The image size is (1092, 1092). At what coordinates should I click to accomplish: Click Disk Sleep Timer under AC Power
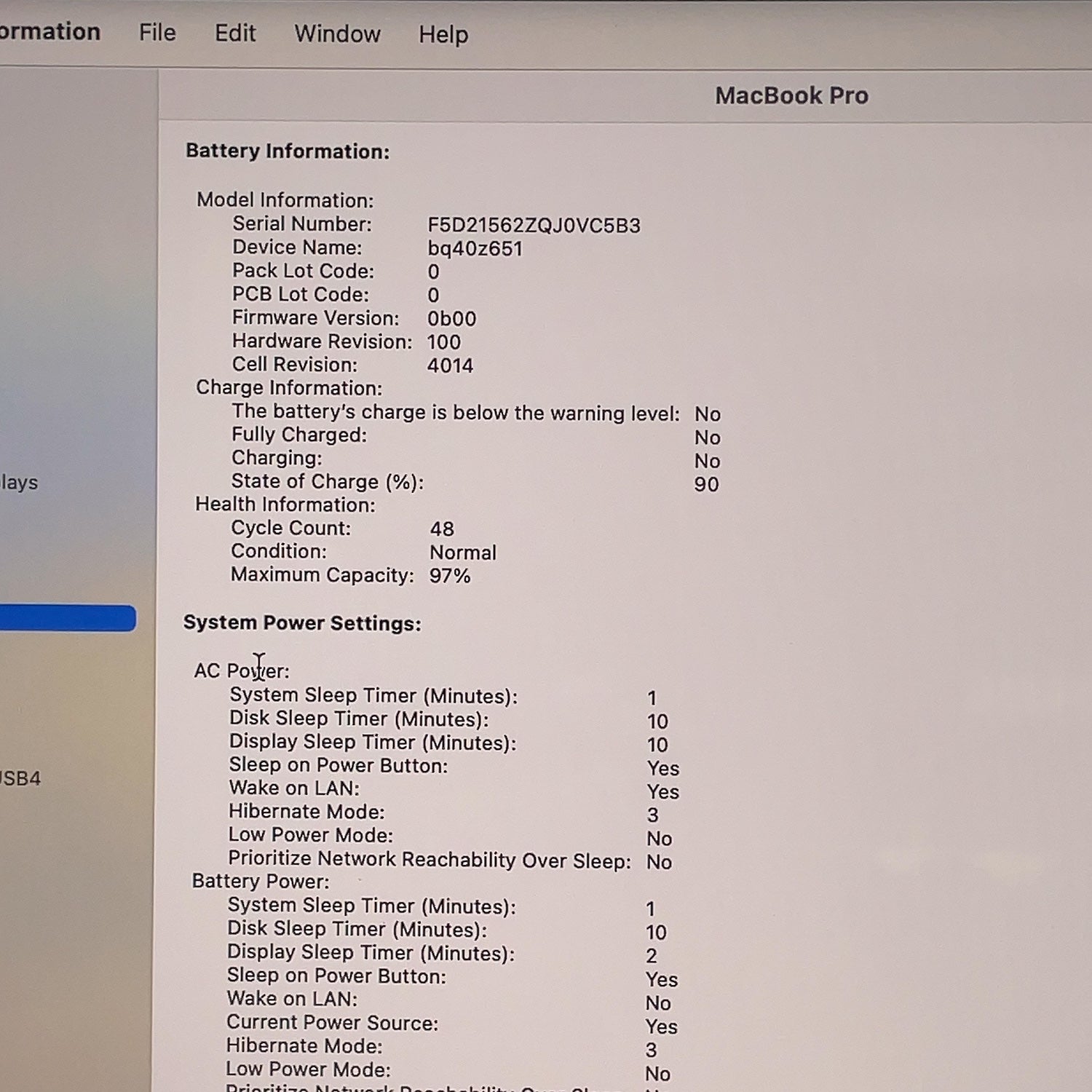359,719
